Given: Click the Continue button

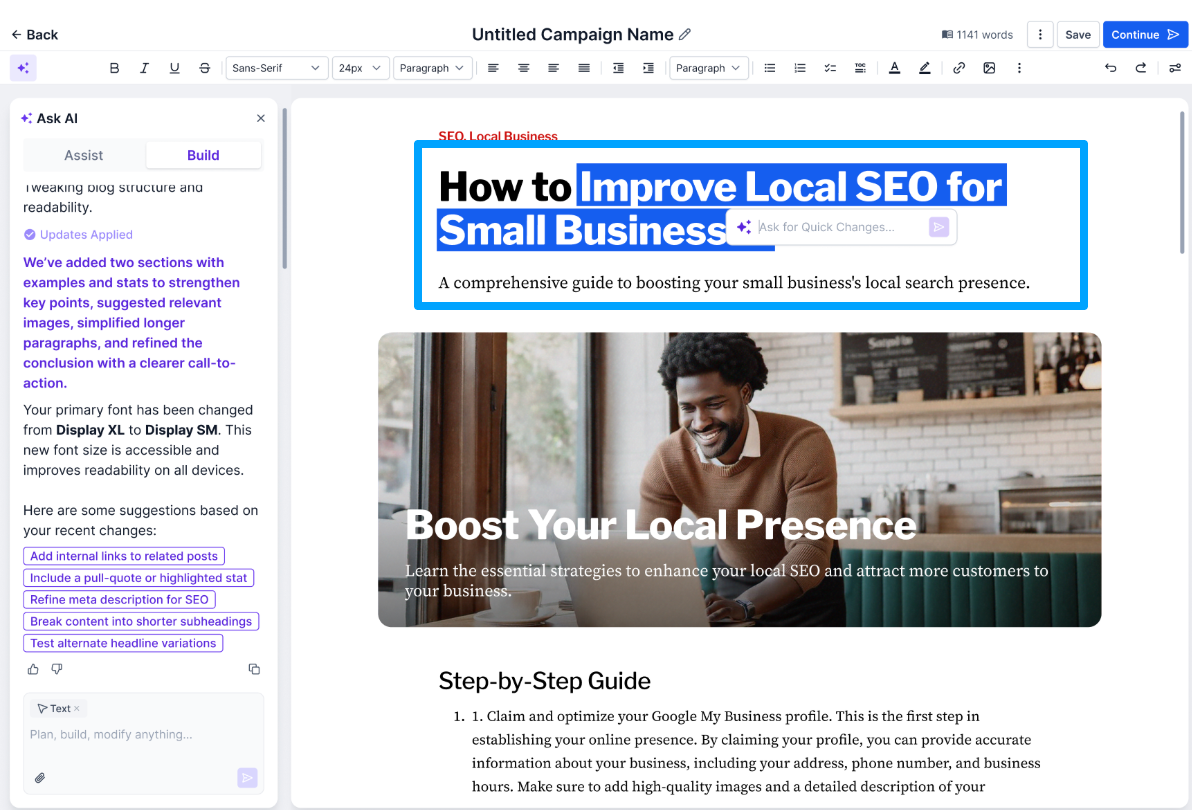Looking at the screenshot, I should point(1145,35).
